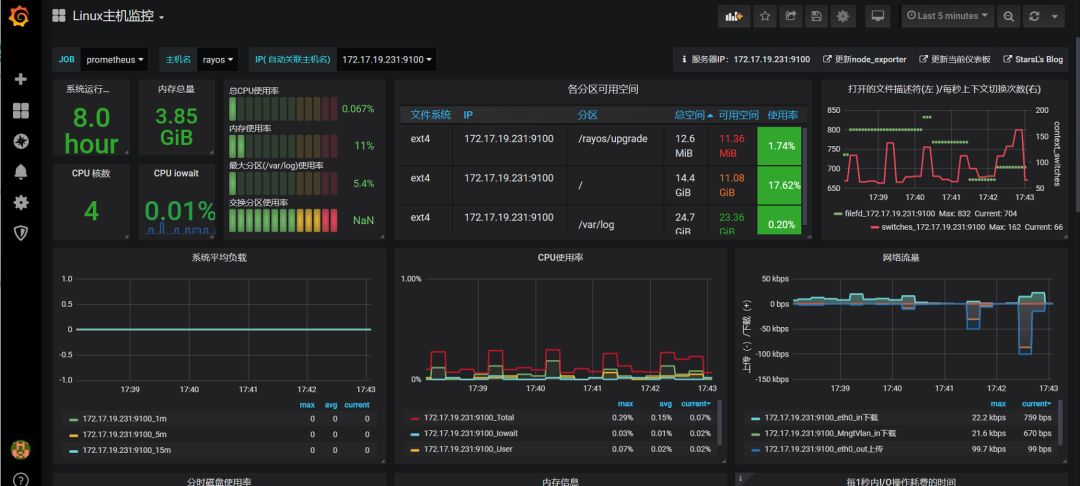Open the 更新当前仪表板 link
This screenshot has width=1080, height=486.
click(x=955, y=60)
